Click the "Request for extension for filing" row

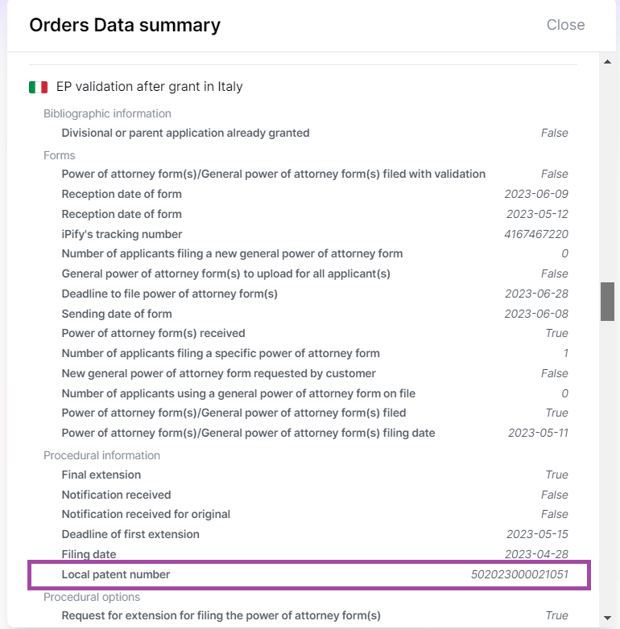[221, 615]
